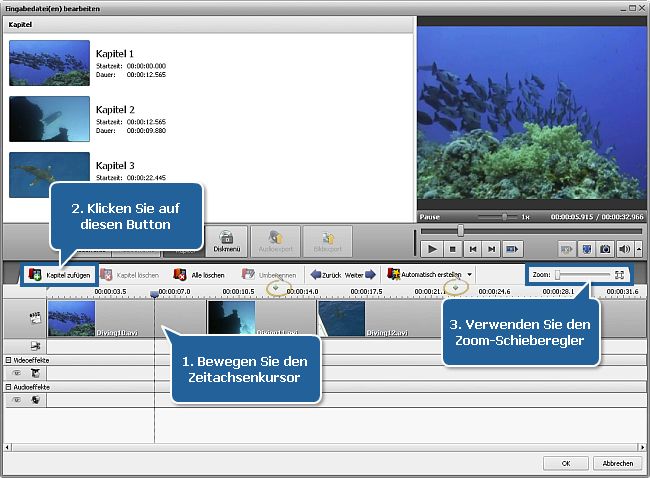This screenshot has width=650, height=478.
Task: Jump to the previous frame
Action: click(473, 248)
